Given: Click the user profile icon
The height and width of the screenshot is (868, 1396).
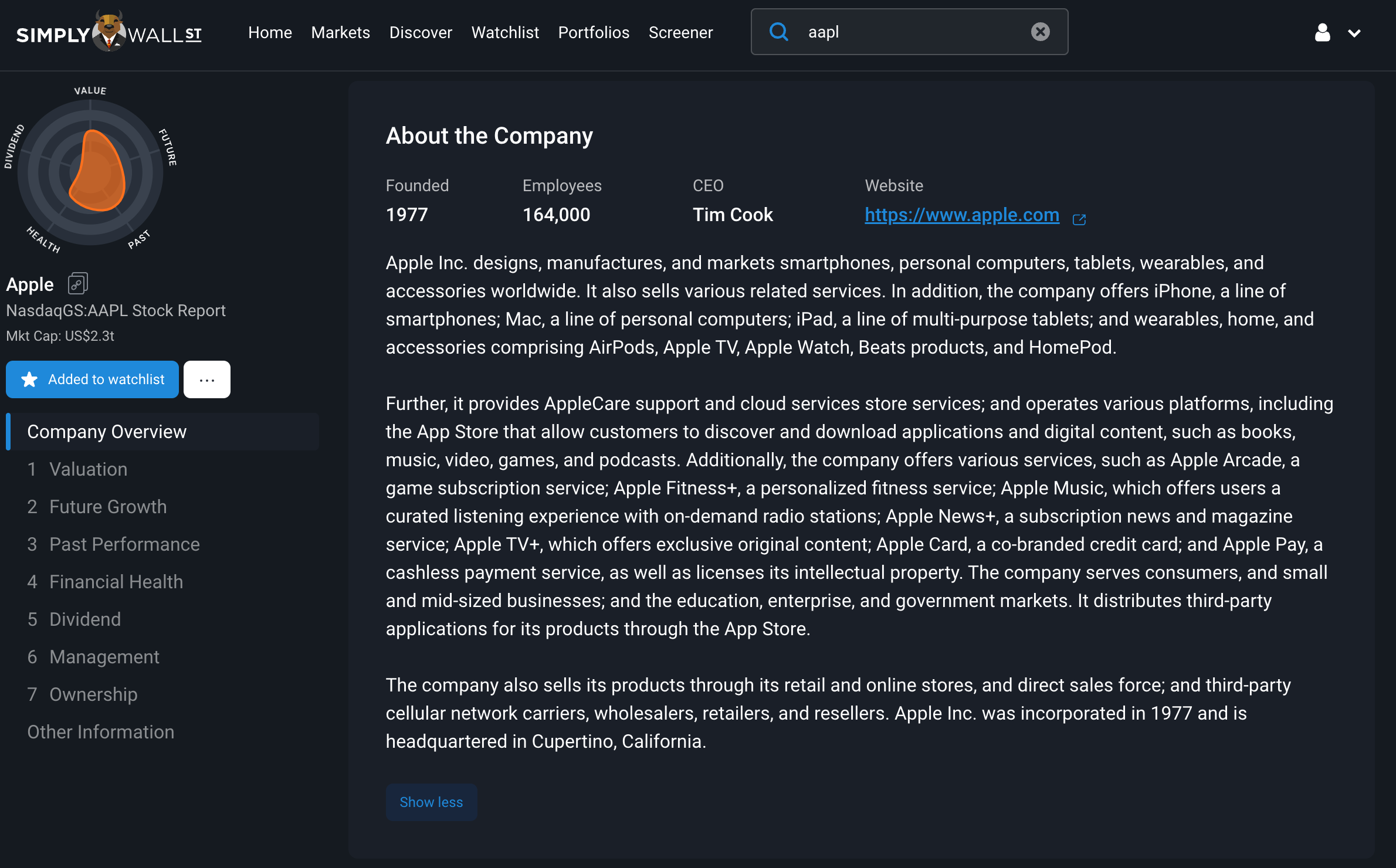Looking at the screenshot, I should coord(1322,33).
